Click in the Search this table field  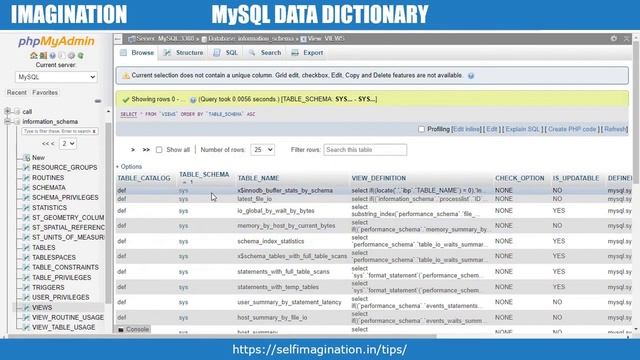pyautogui.click(x=365, y=150)
